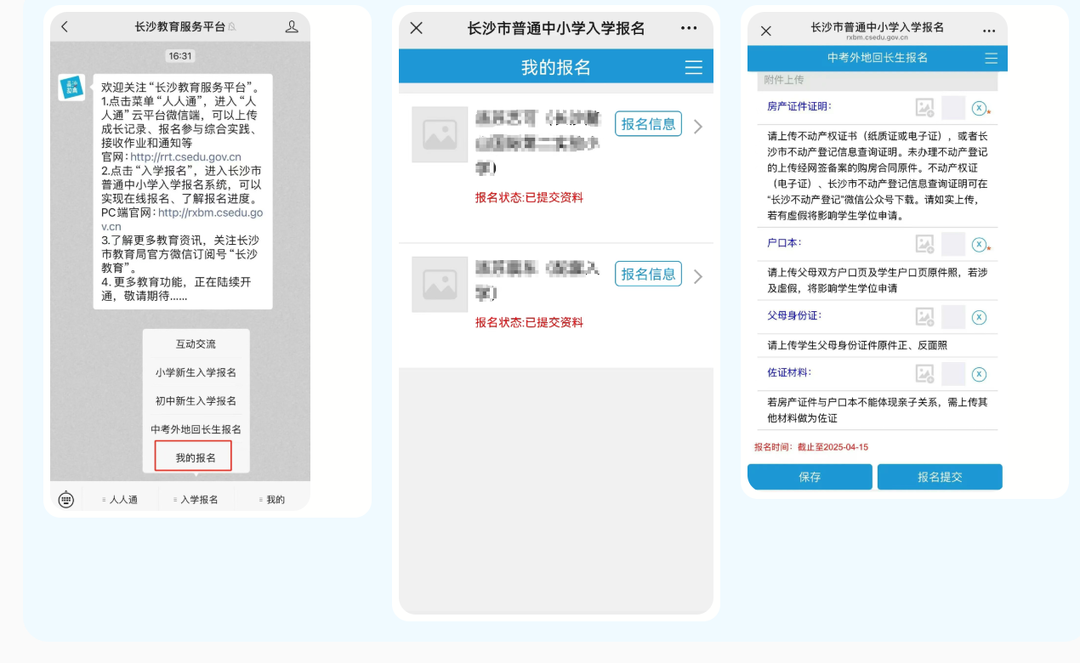Choose 中考外地回长生报名 in popup menu
The width and height of the screenshot is (1080, 663).
tap(195, 429)
